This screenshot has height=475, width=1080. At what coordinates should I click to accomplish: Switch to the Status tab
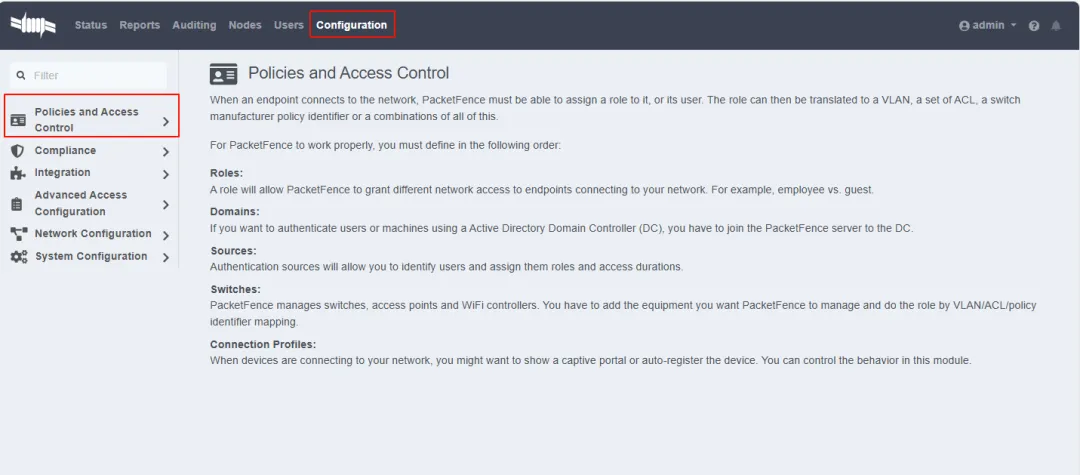[91, 25]
